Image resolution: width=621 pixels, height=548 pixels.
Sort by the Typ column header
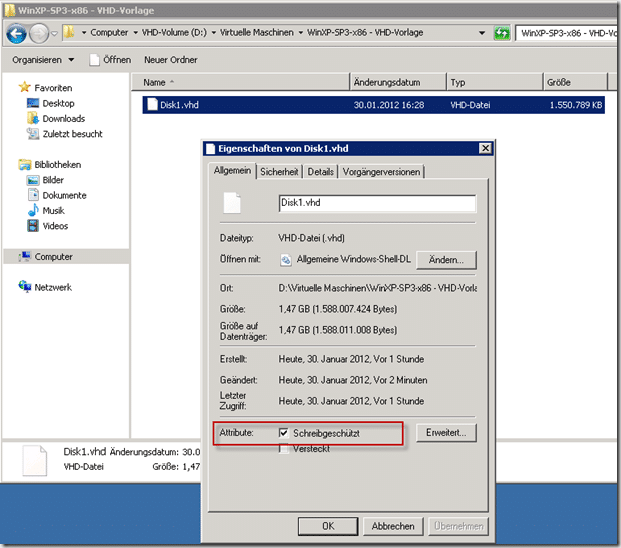point(494,82)
